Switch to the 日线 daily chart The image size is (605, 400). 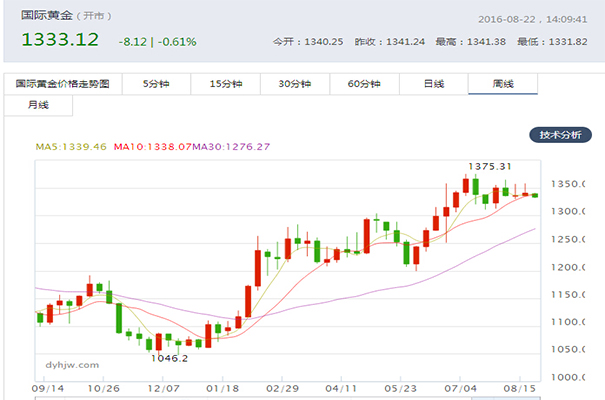pyautogui.click(x=433, y=84)
